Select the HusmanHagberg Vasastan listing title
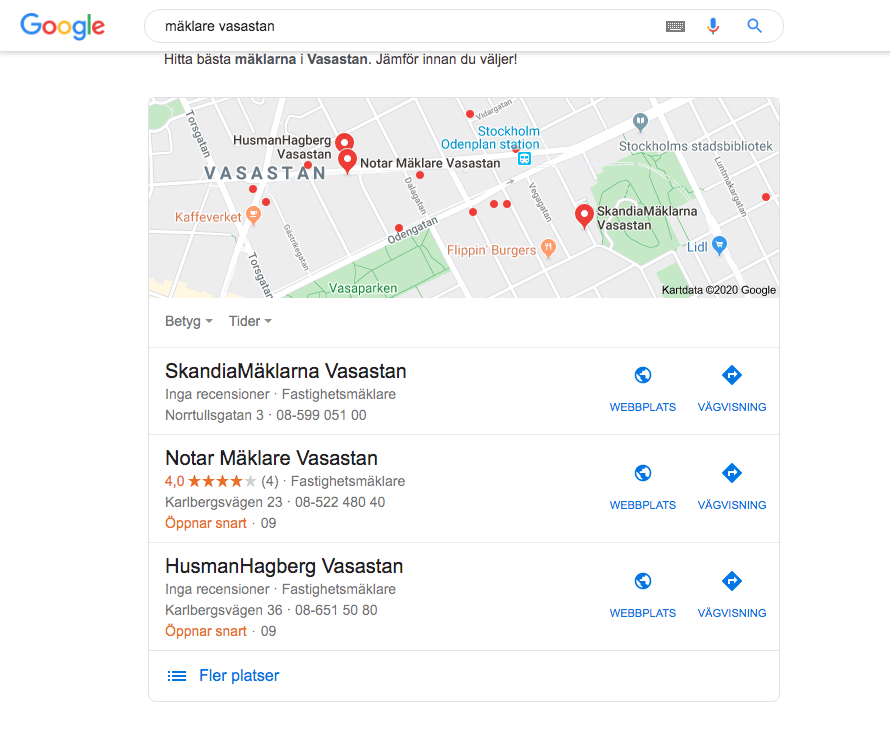The width and height of the screenshot is (890, 730). point(284,566)
